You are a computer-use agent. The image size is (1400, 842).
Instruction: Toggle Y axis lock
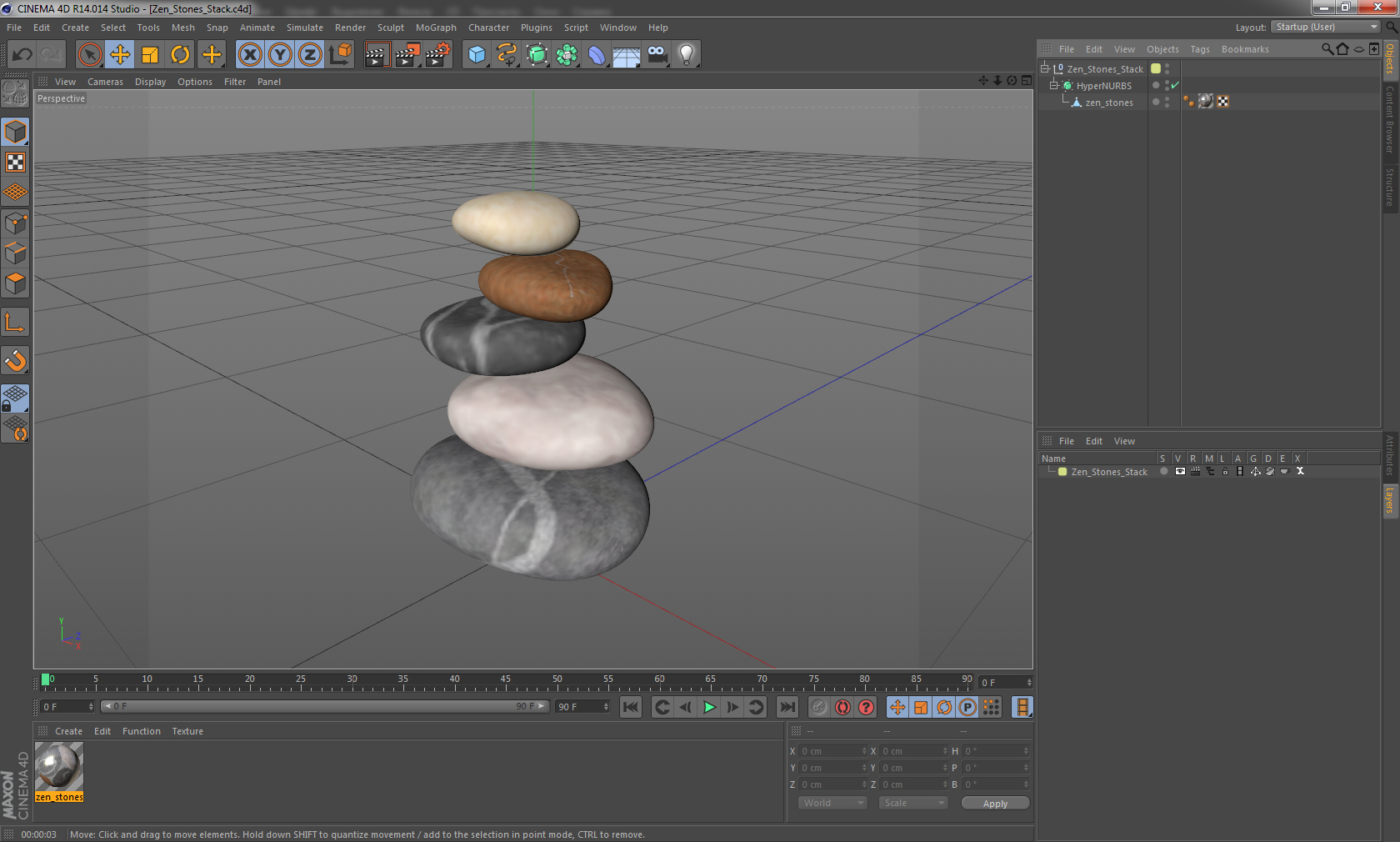tap(280, 55)
